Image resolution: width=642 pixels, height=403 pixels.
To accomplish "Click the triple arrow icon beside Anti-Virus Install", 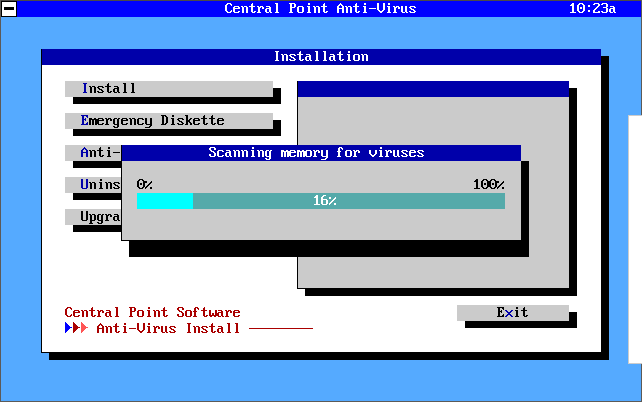I will click(x=77, y=328).
